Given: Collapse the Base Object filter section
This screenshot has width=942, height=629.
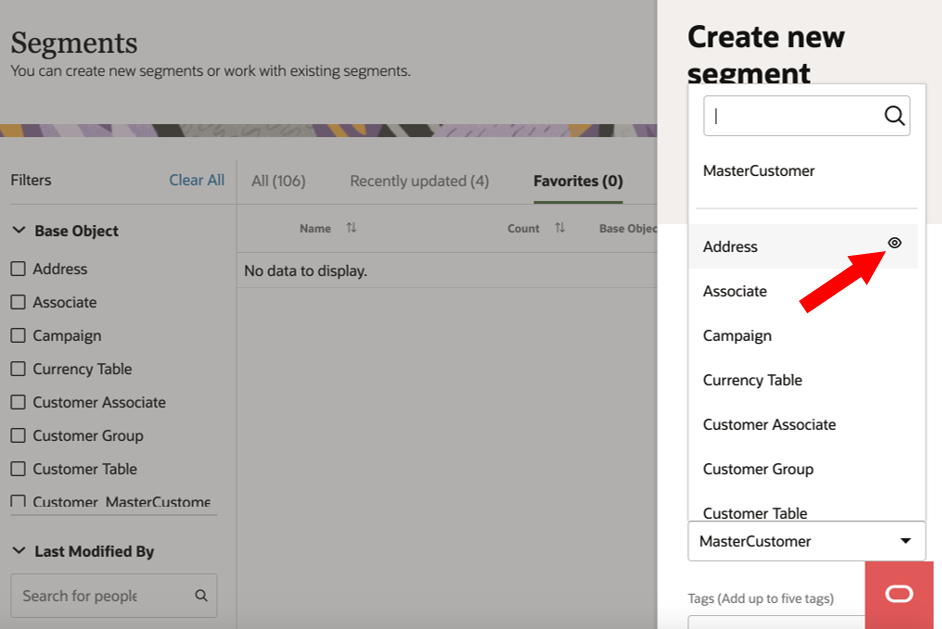Looking at the screenshot, I should click(19, 230).
